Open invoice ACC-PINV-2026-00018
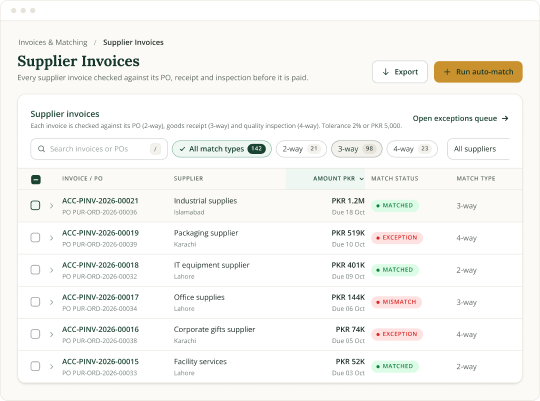This screenshot has height=401, width=540. tap(100, 265)
